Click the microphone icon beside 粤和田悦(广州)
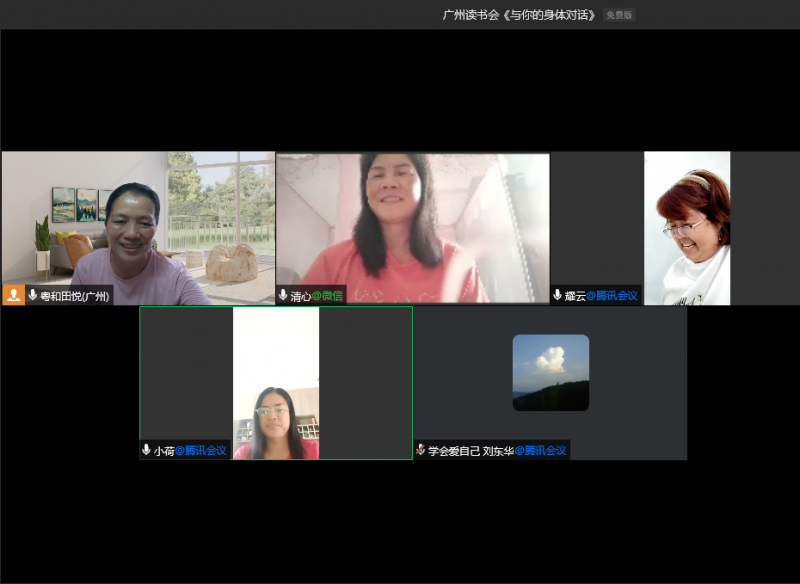The image size is (800, 584). coord(33,296)
